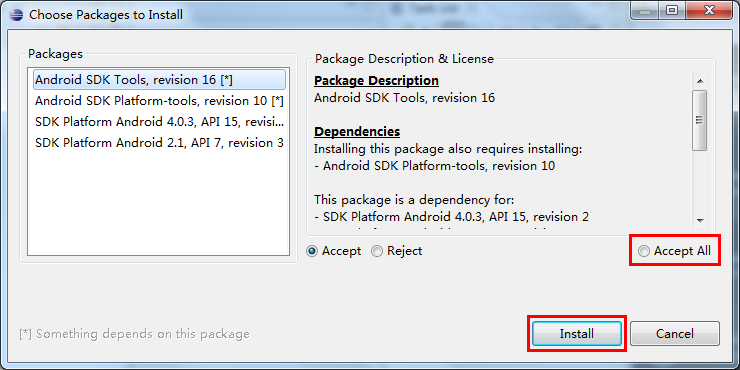Click 'This package is a dependency for:' text
The height and width of the screenshot is (370, 740).
414,200
